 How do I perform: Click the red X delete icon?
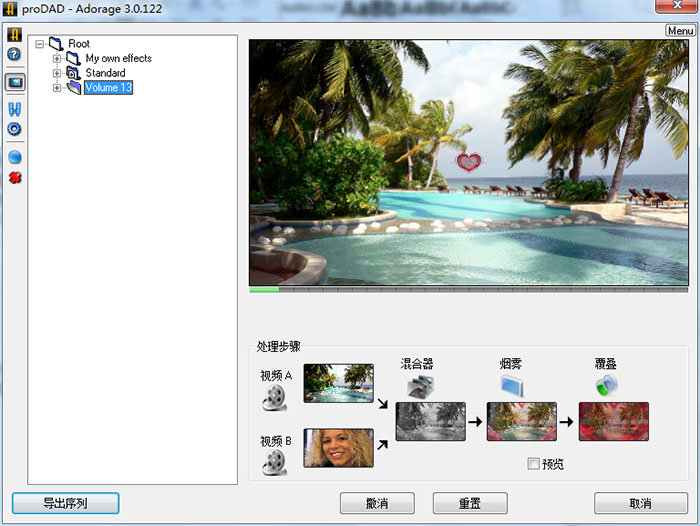coord(15,178)
